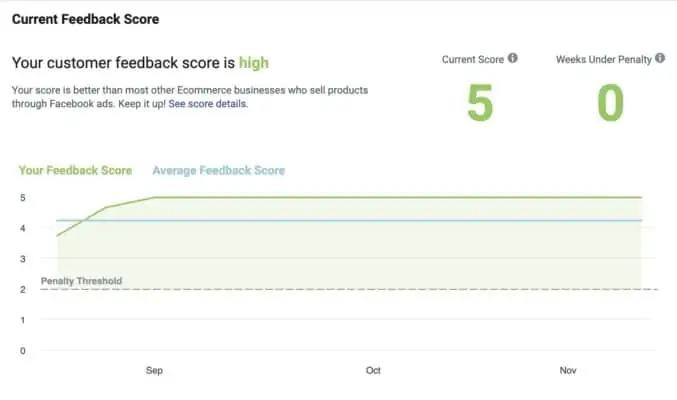Click the Weeks Under Penalty label text
The height and width of the screenshot is (400, 677).
[605, 59]
